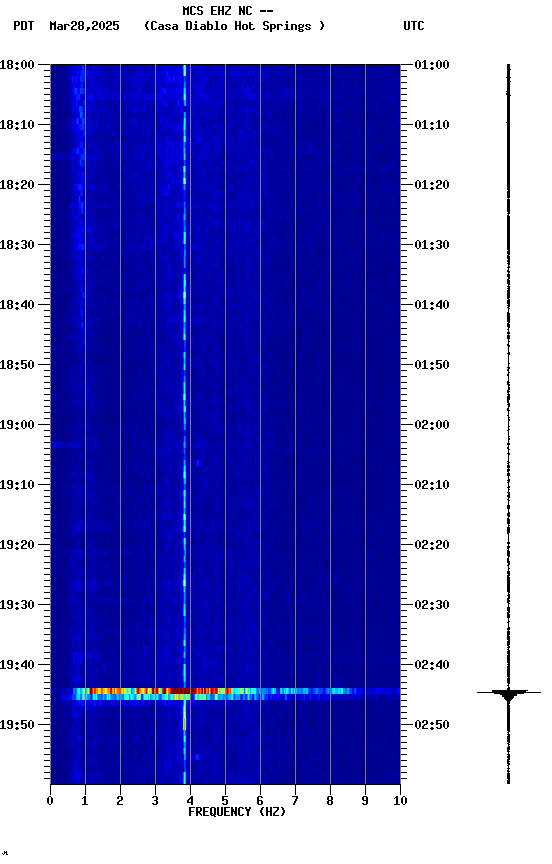Click the 01:40 UTC time label
The image size is (552, 864).
point(432,305)
